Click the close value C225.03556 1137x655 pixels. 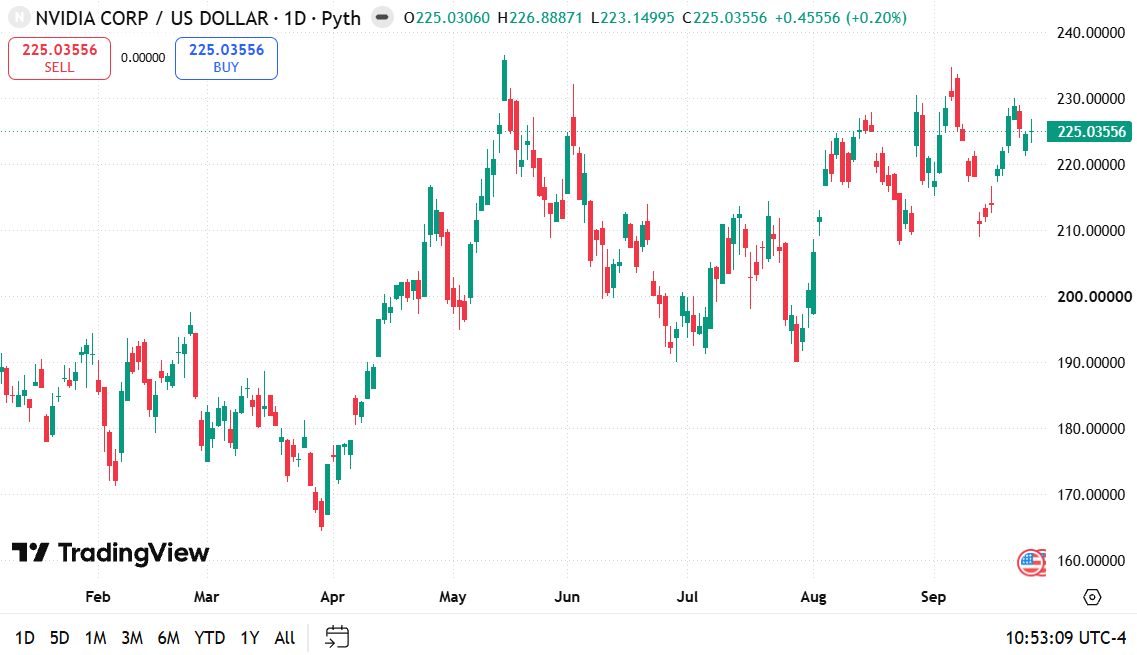724,17
